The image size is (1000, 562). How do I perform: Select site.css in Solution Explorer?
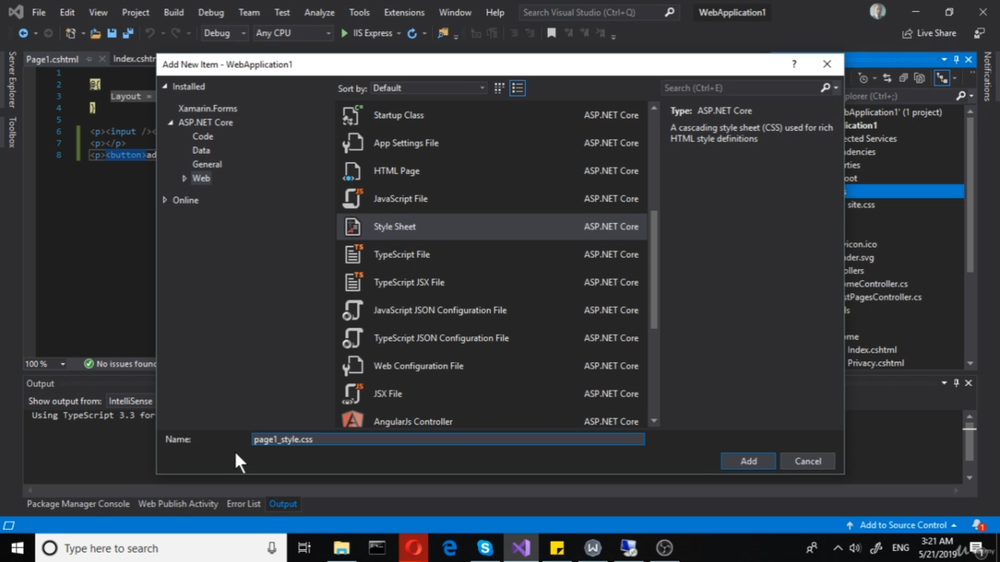[x=861, y=205]
